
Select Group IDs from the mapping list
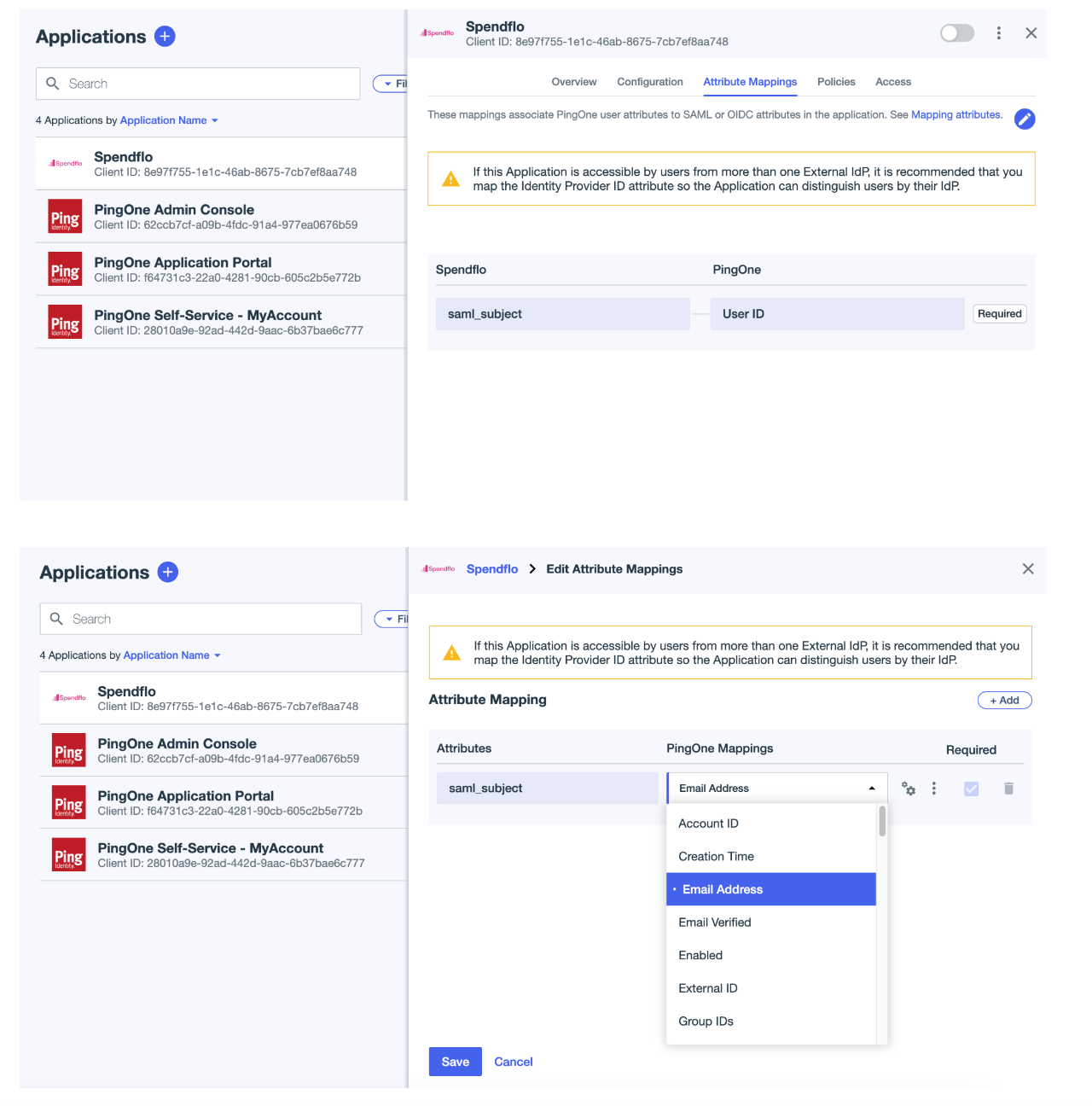(771, 1022)
